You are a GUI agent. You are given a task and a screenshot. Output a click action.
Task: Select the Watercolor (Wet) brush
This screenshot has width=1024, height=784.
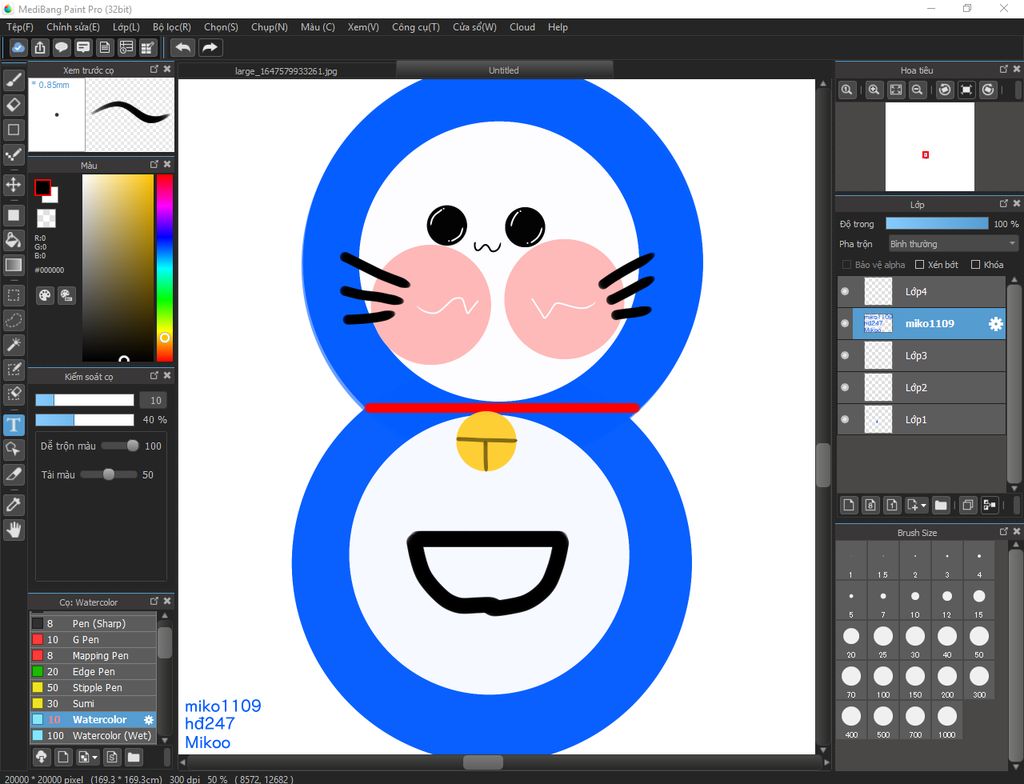(x=93, y=736)
